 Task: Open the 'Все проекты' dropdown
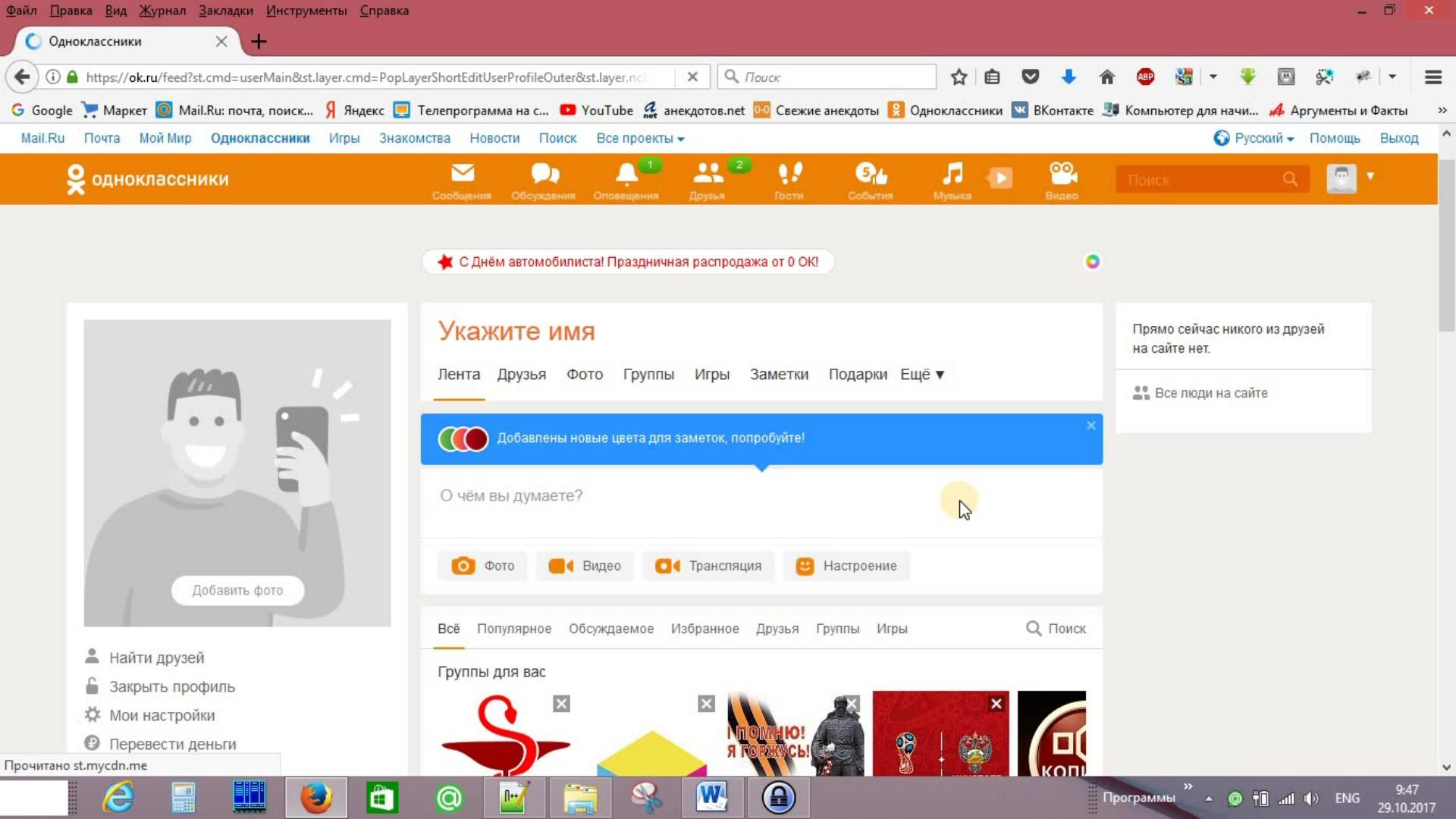(x=640, y=138)
